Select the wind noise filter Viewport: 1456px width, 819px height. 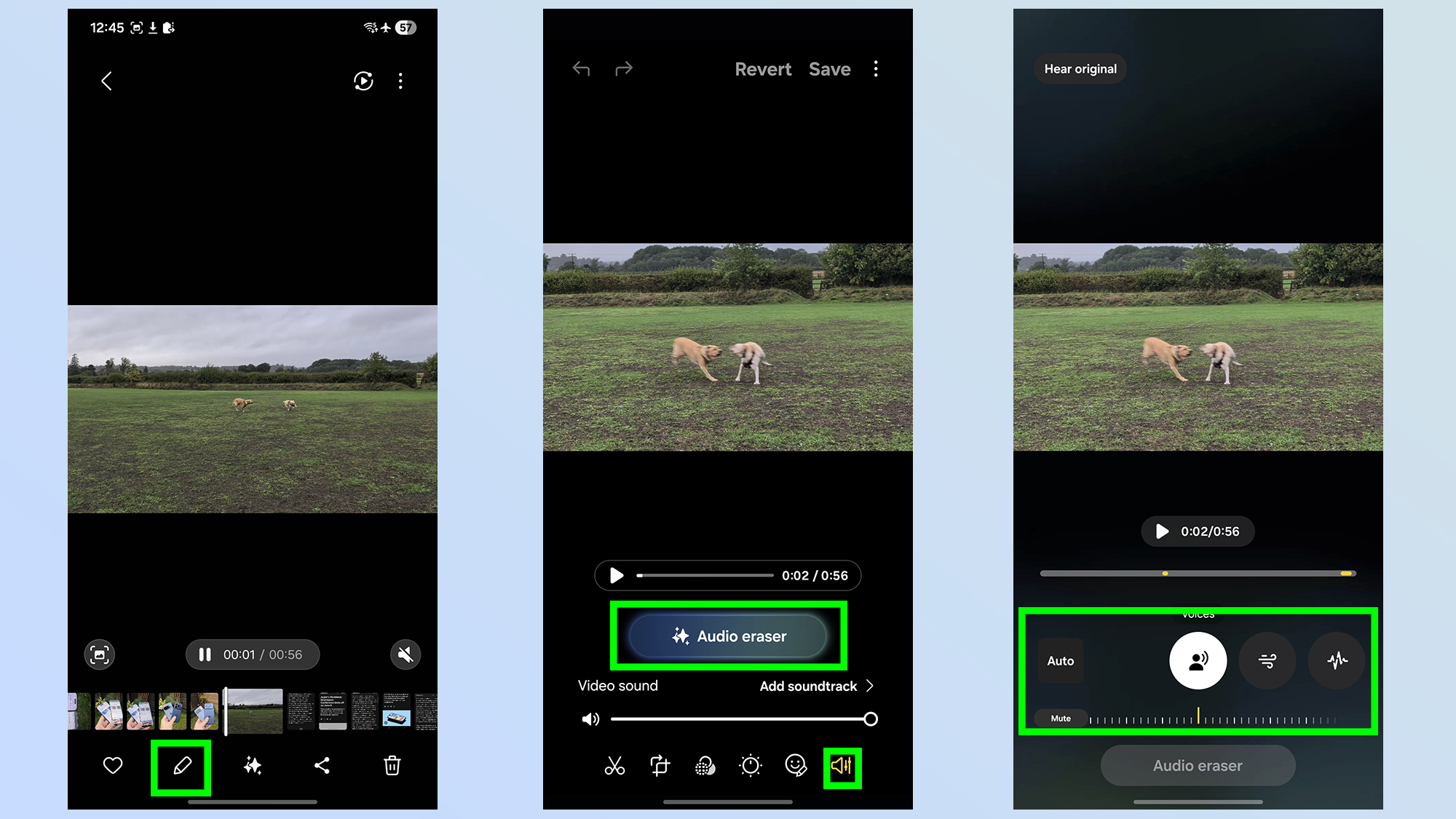point(1267,660)
